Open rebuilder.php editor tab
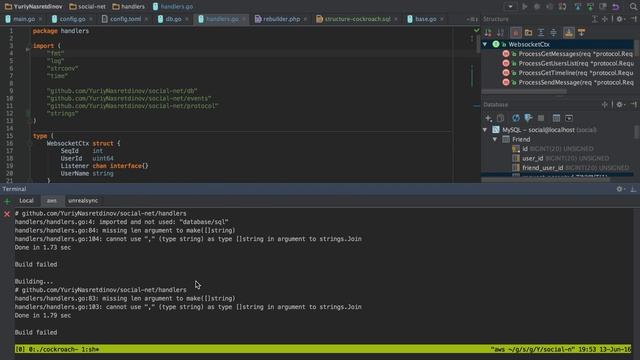The height and width of the screenshot is (360, 640). [281, 19]
